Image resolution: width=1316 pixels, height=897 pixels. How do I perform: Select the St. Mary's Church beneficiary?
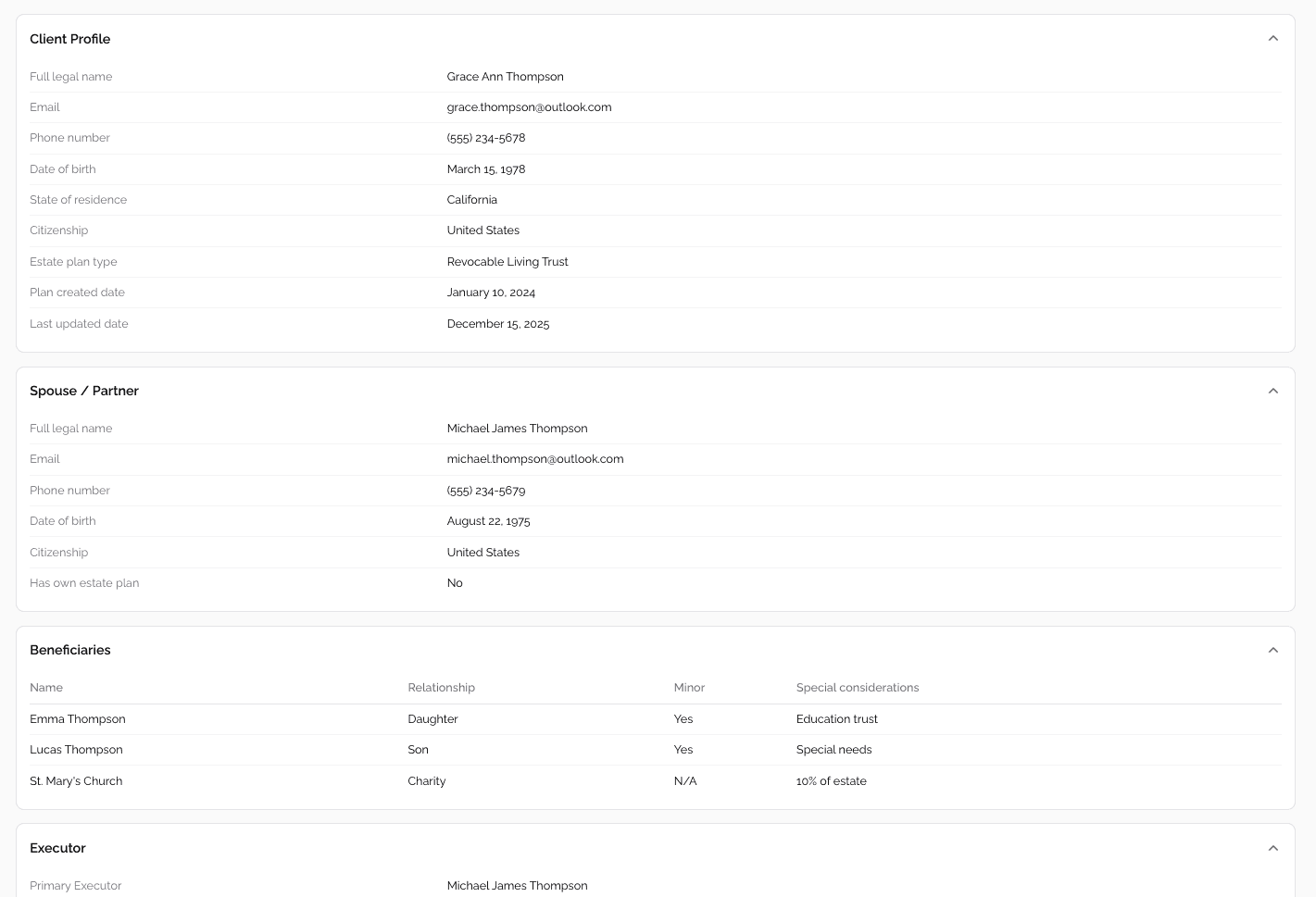click(76, 781)
